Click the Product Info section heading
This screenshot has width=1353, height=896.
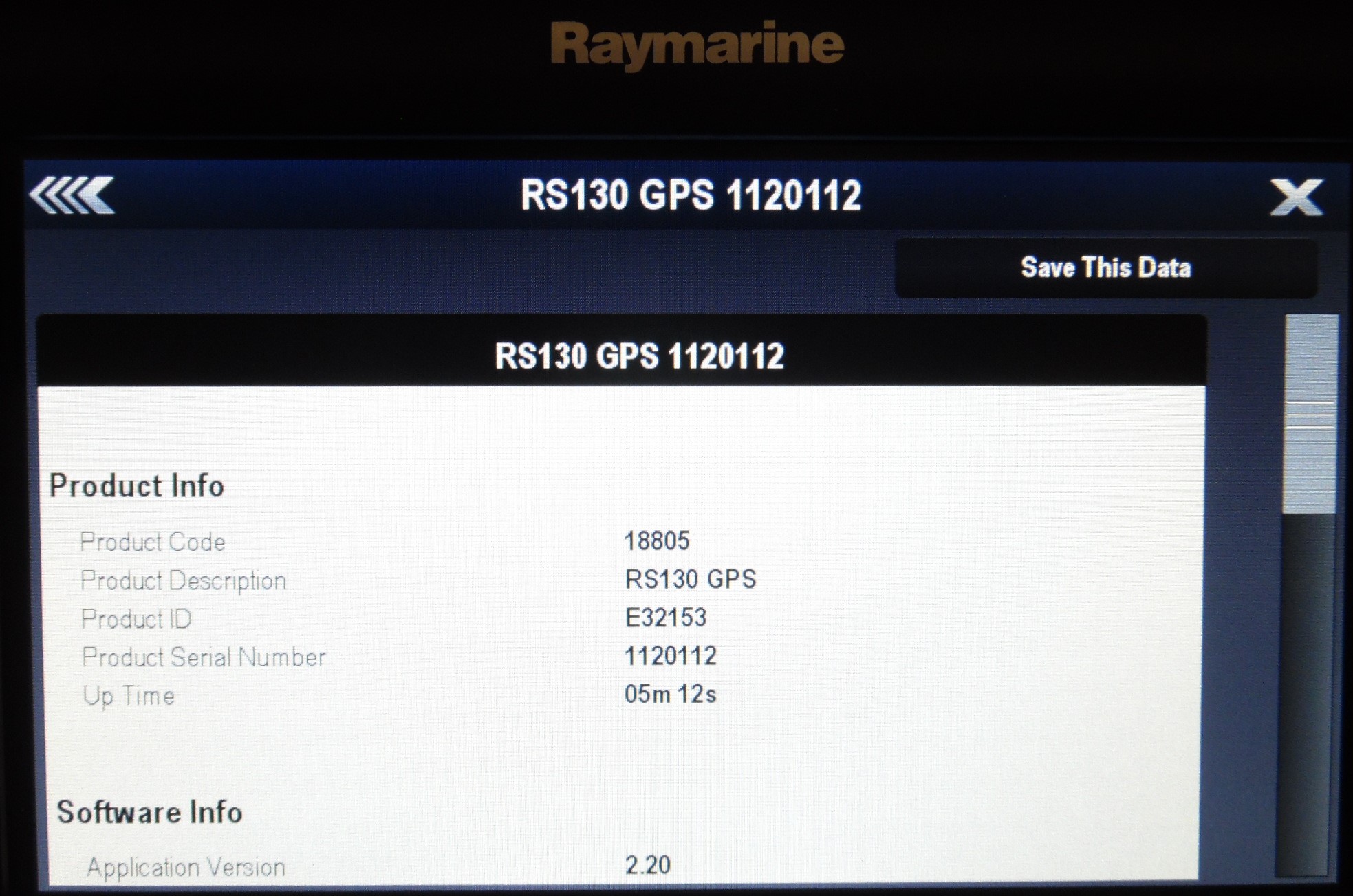pyautogui.click(x=137, y=486)
